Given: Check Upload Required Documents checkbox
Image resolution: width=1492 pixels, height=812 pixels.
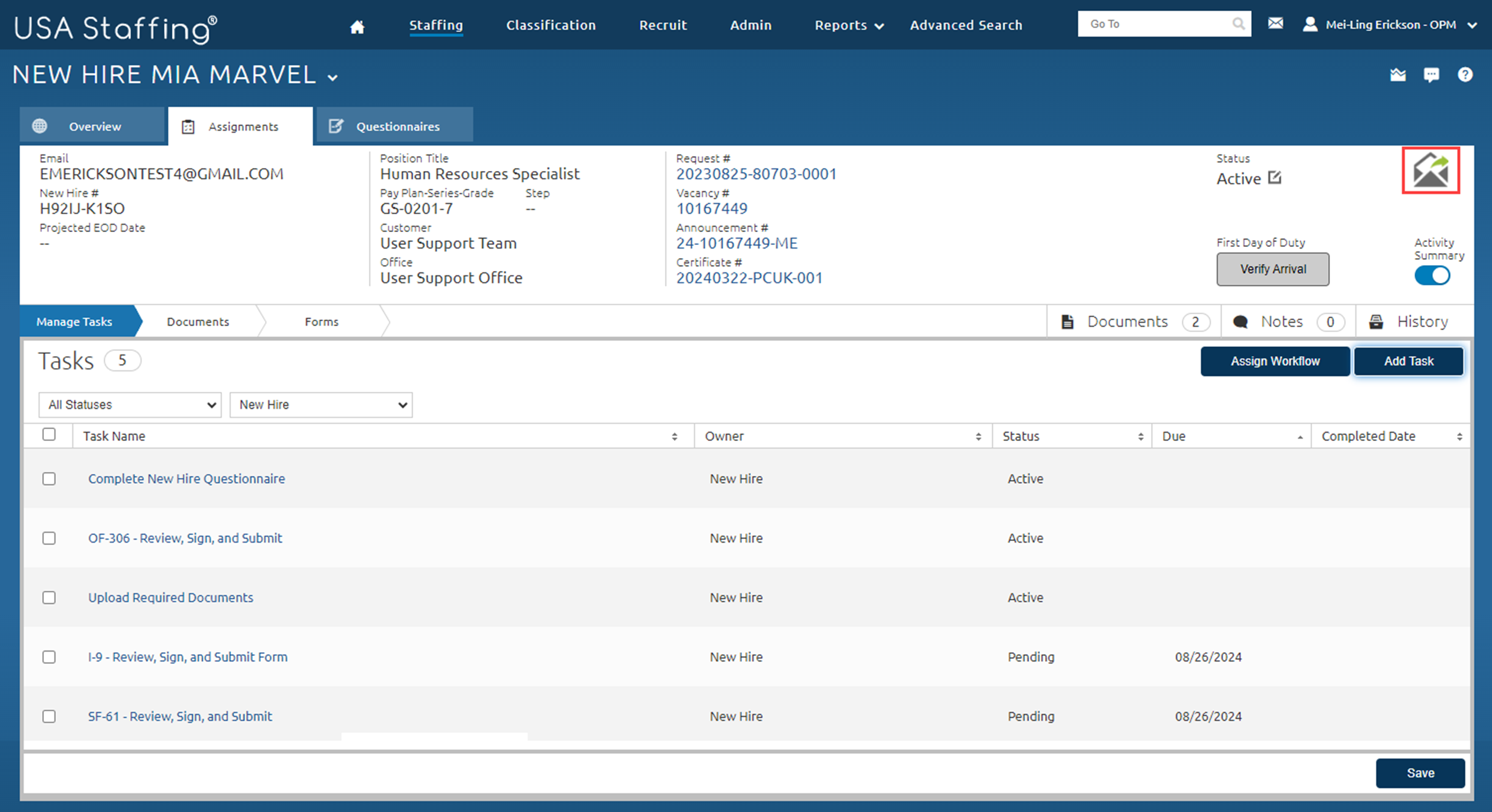Looking at the screenshot, I should coord(49,598).
